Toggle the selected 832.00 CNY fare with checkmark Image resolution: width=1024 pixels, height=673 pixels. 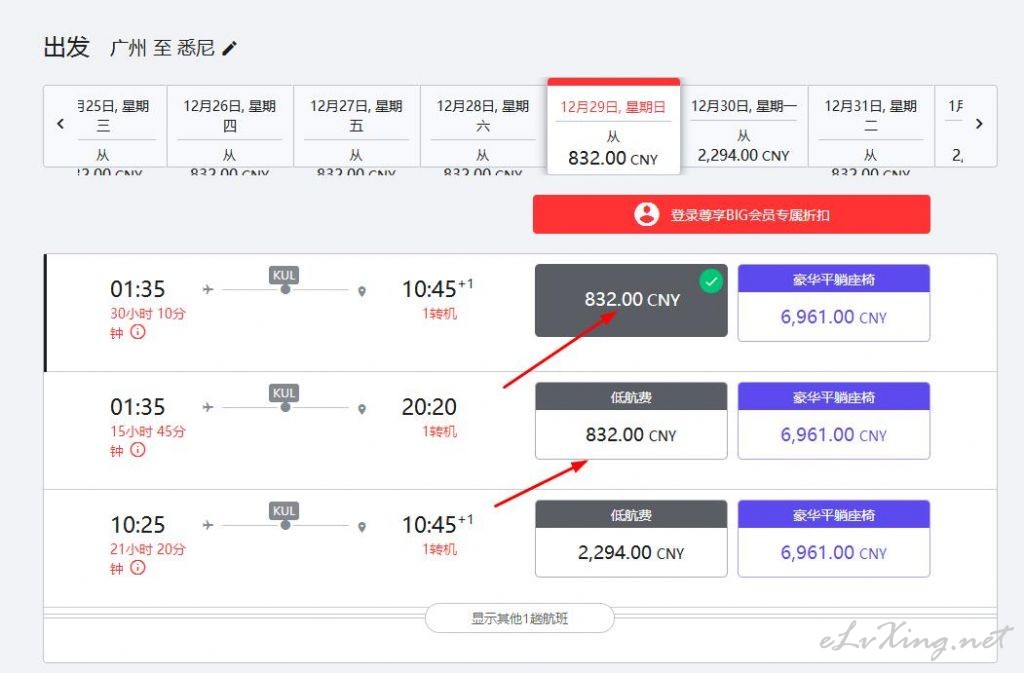click(631, 300)
